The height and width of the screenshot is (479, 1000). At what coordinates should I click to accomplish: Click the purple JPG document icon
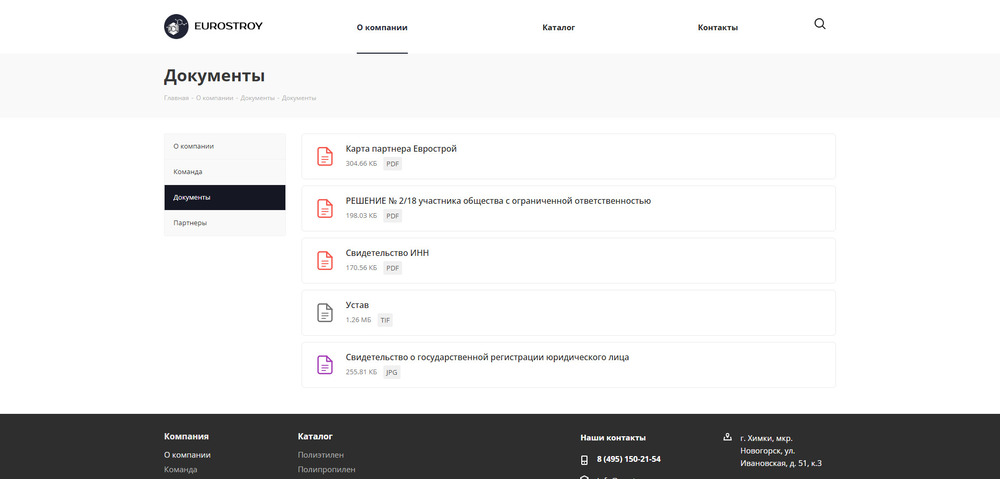point(325,364)
